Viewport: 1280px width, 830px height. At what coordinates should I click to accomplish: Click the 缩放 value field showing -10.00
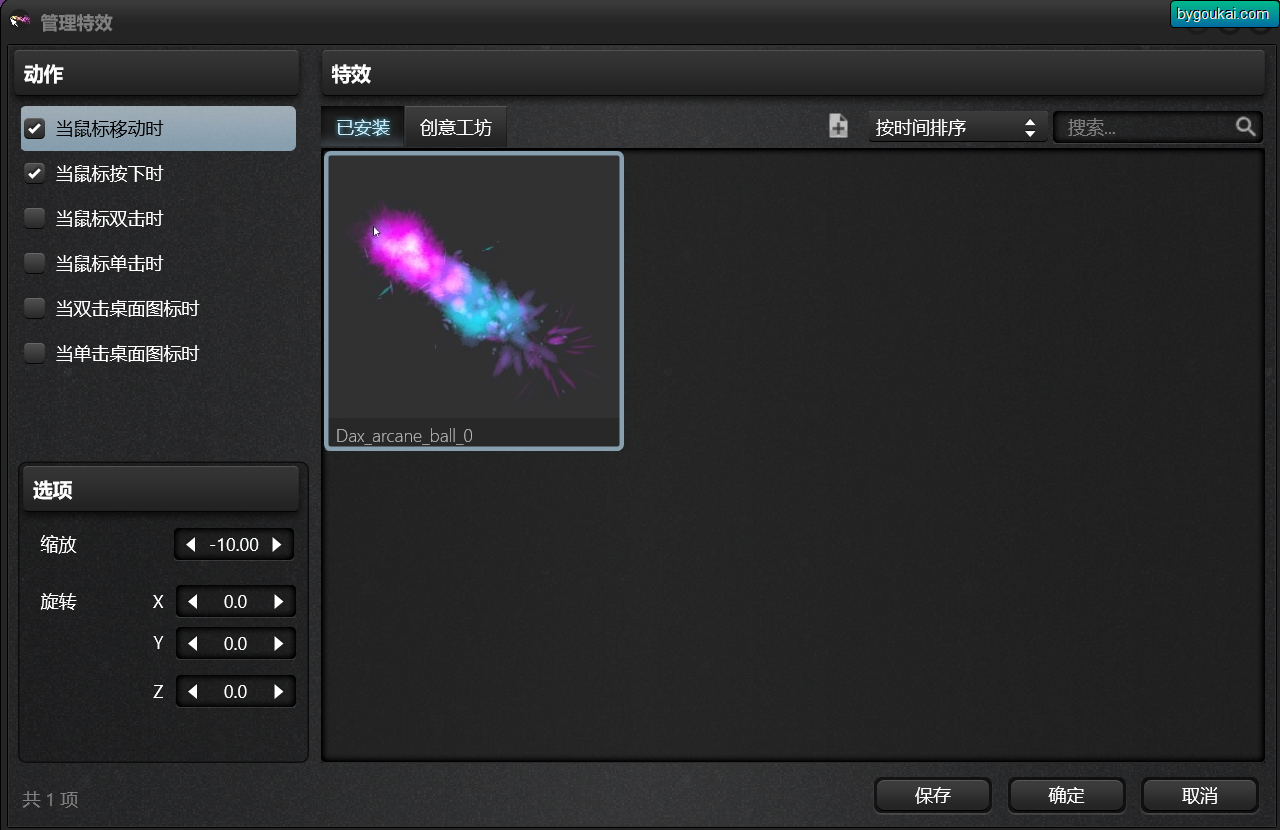(234, 545)
